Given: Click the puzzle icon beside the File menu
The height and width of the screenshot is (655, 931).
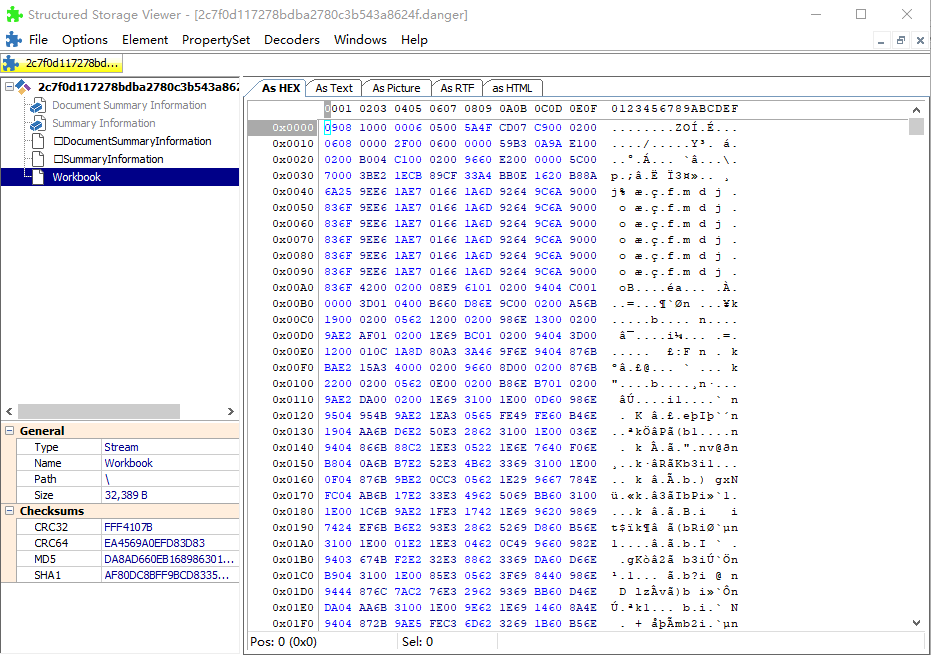Looking at the screenshot, I should click(x=13, y=40).
